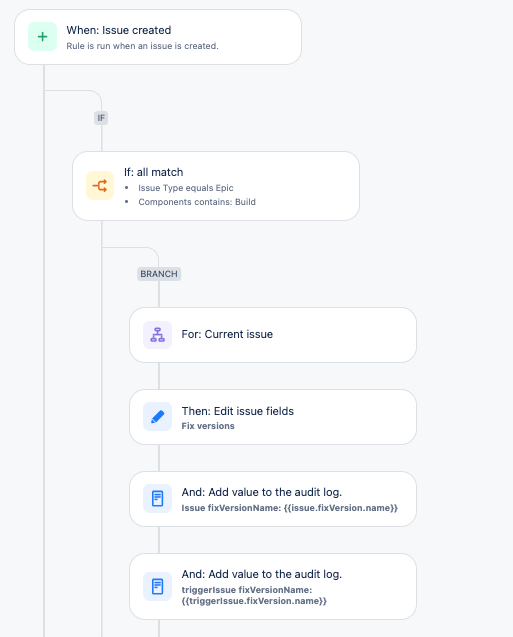Click the purple hierarchy branch icon
This screenshot has width=513, height=637.
(x=158, y=335)
